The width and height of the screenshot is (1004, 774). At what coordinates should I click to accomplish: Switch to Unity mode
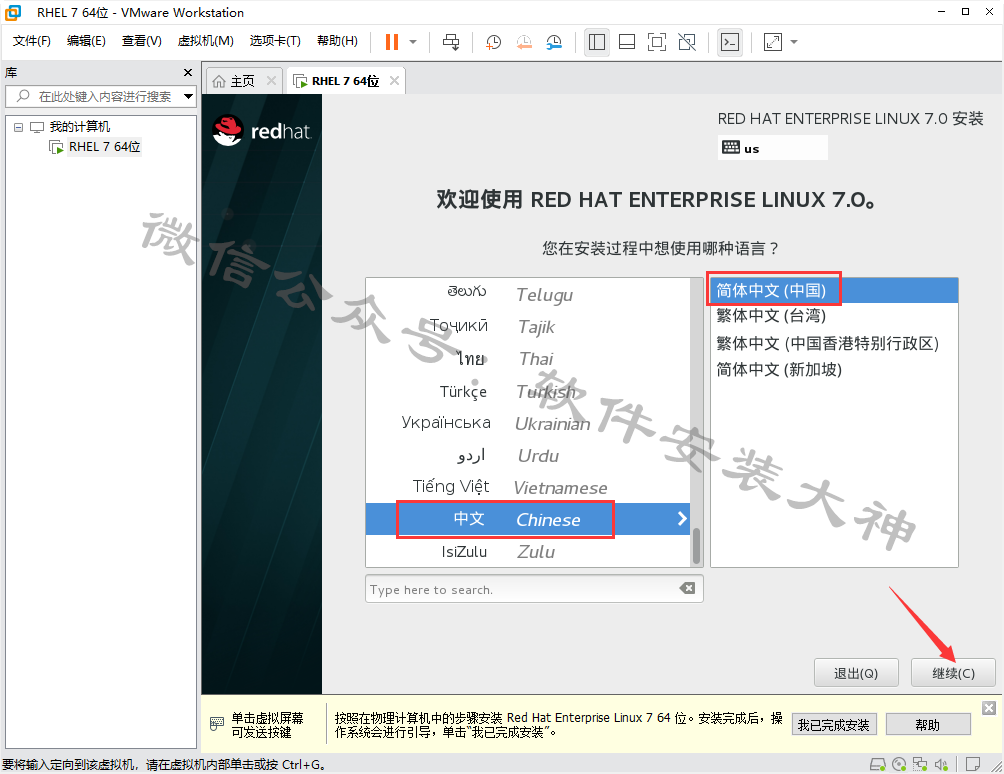(687, 42)
